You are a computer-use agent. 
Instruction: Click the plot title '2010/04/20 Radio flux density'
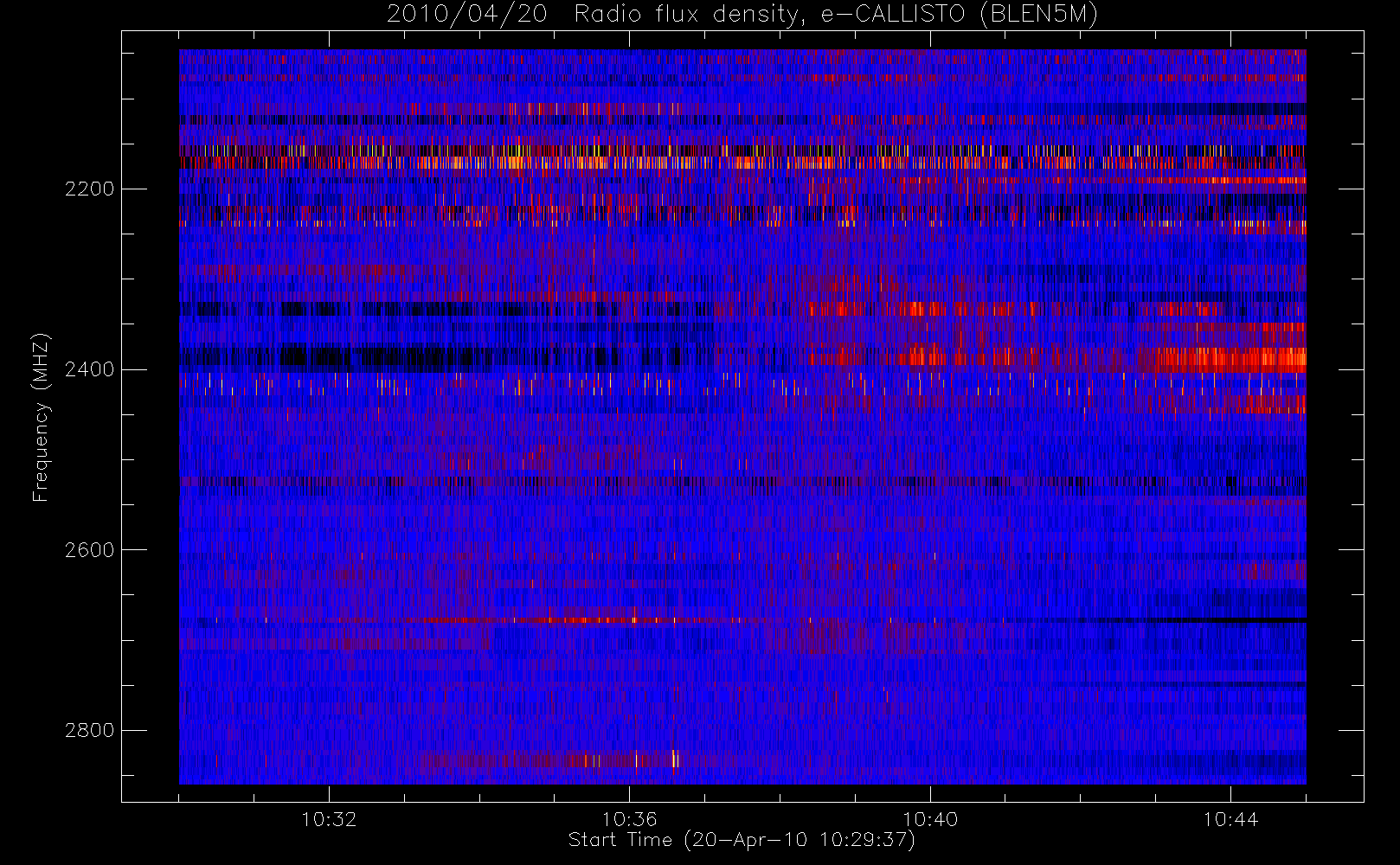(742, 15)
